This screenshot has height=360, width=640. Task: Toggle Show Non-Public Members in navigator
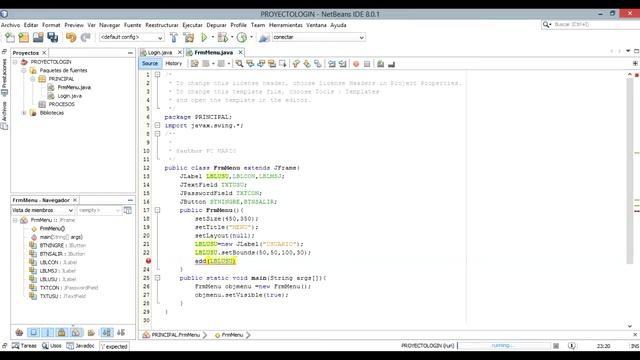(x=62, y=332)
